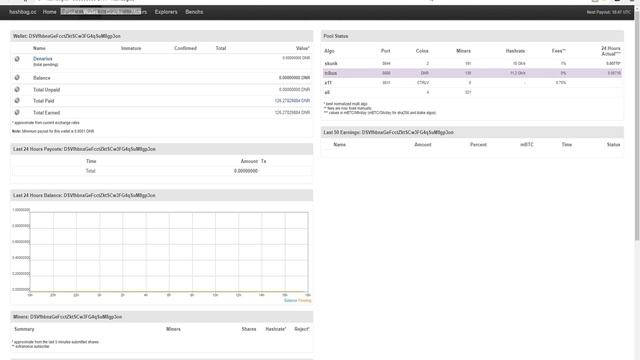Click the Last 24 Hours Payouts header
The height and width of the screenshot is (360, 640).
click(x=162, y=149)
